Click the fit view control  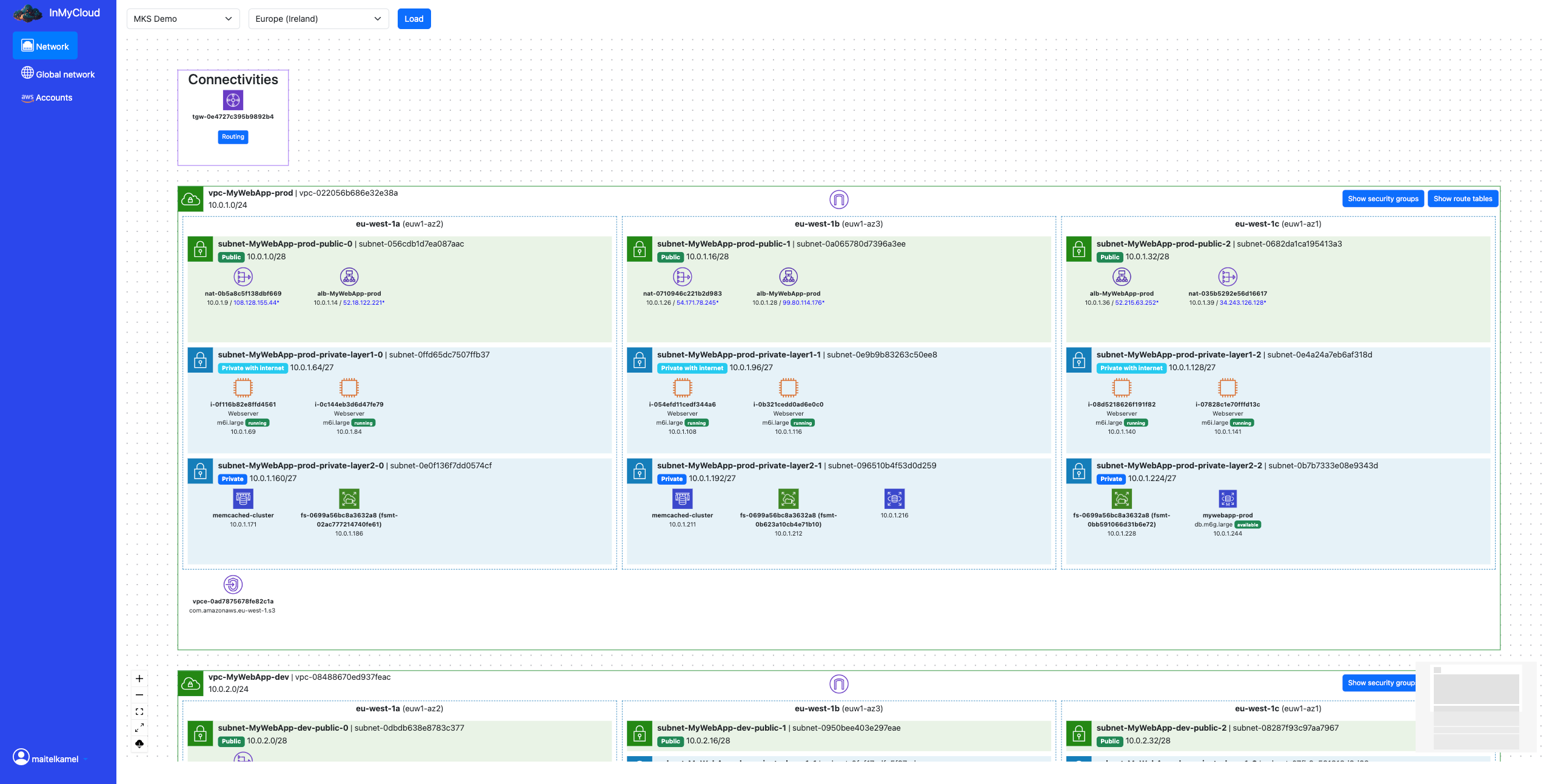coord(139,711)
